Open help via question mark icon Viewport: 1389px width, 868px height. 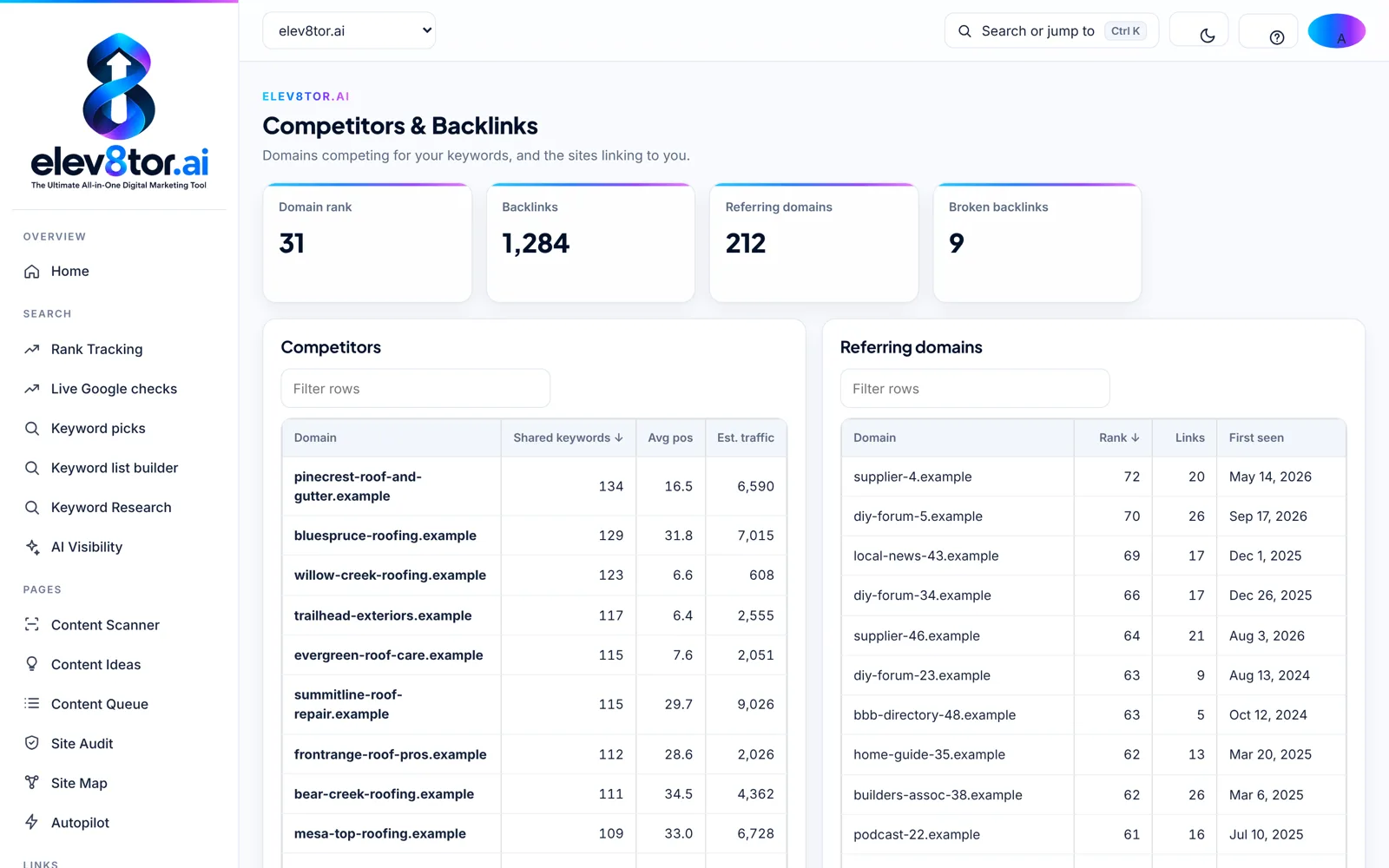(x=1276, y=37)
